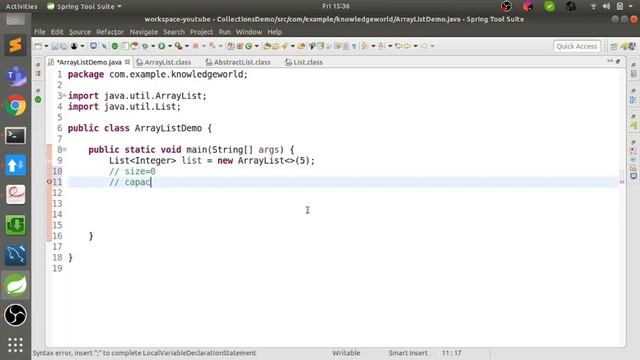Open the New file dropdown arrow
640x360 pixels.
(46, 46)
